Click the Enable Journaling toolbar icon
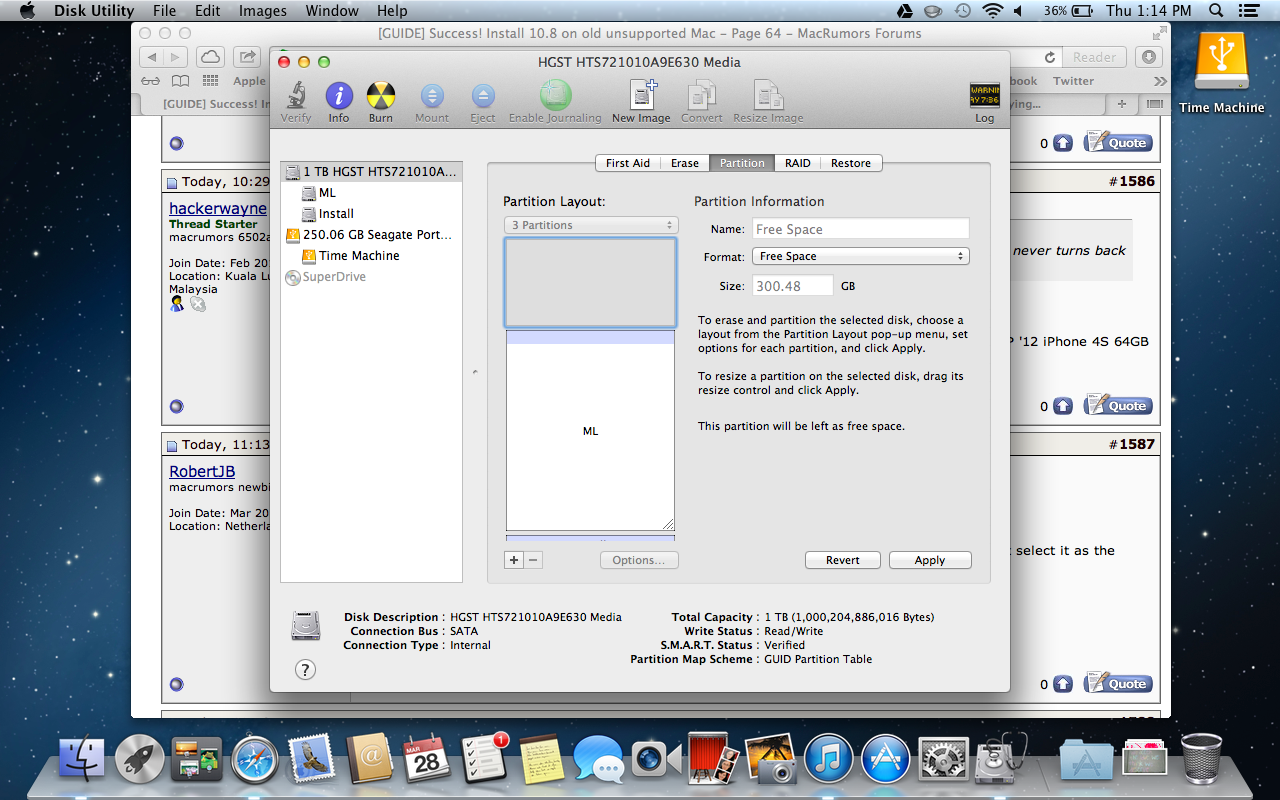 555,102
